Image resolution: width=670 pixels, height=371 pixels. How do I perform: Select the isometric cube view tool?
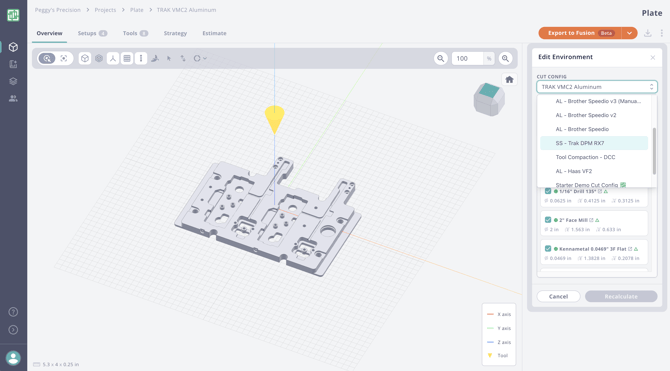coord(85,59)
